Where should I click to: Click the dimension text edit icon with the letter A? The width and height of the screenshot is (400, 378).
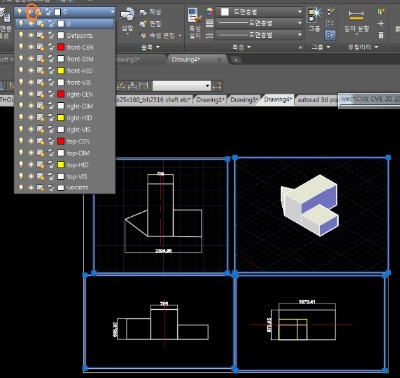pyautogui.click(x=132, y=86)
